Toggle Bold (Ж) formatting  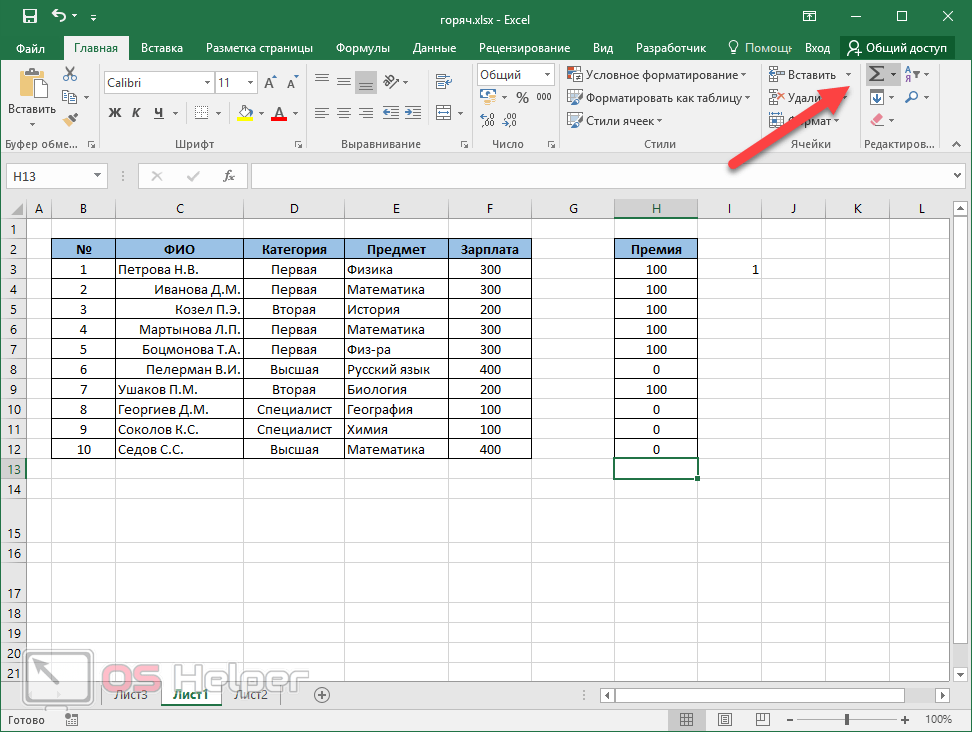(115, 113)
